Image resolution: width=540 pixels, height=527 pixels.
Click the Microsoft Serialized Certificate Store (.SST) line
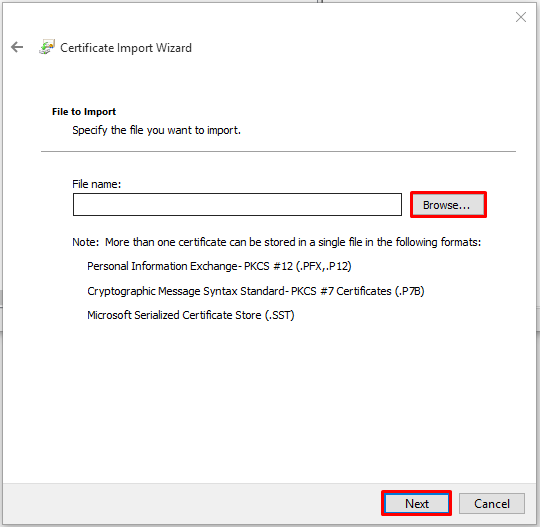[x=190, y=315]
